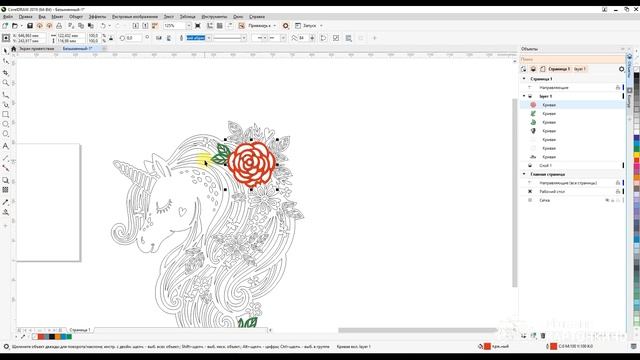Click the Publish to PDF icon

[x=155, y=26]
